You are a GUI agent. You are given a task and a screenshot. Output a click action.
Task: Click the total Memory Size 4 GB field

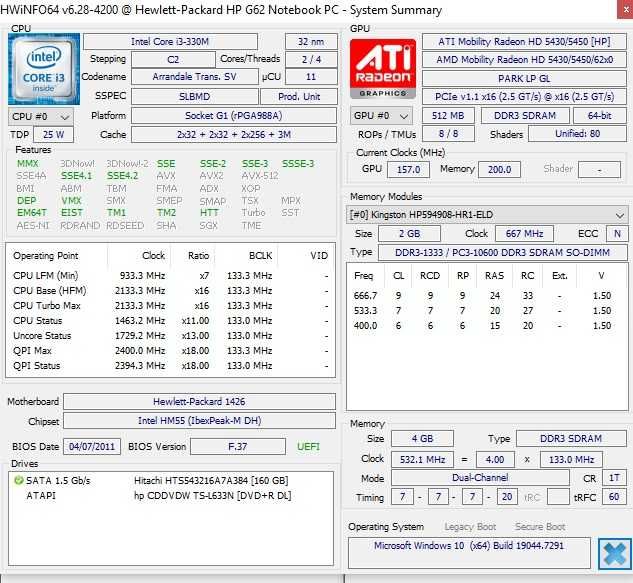[422, 438]
